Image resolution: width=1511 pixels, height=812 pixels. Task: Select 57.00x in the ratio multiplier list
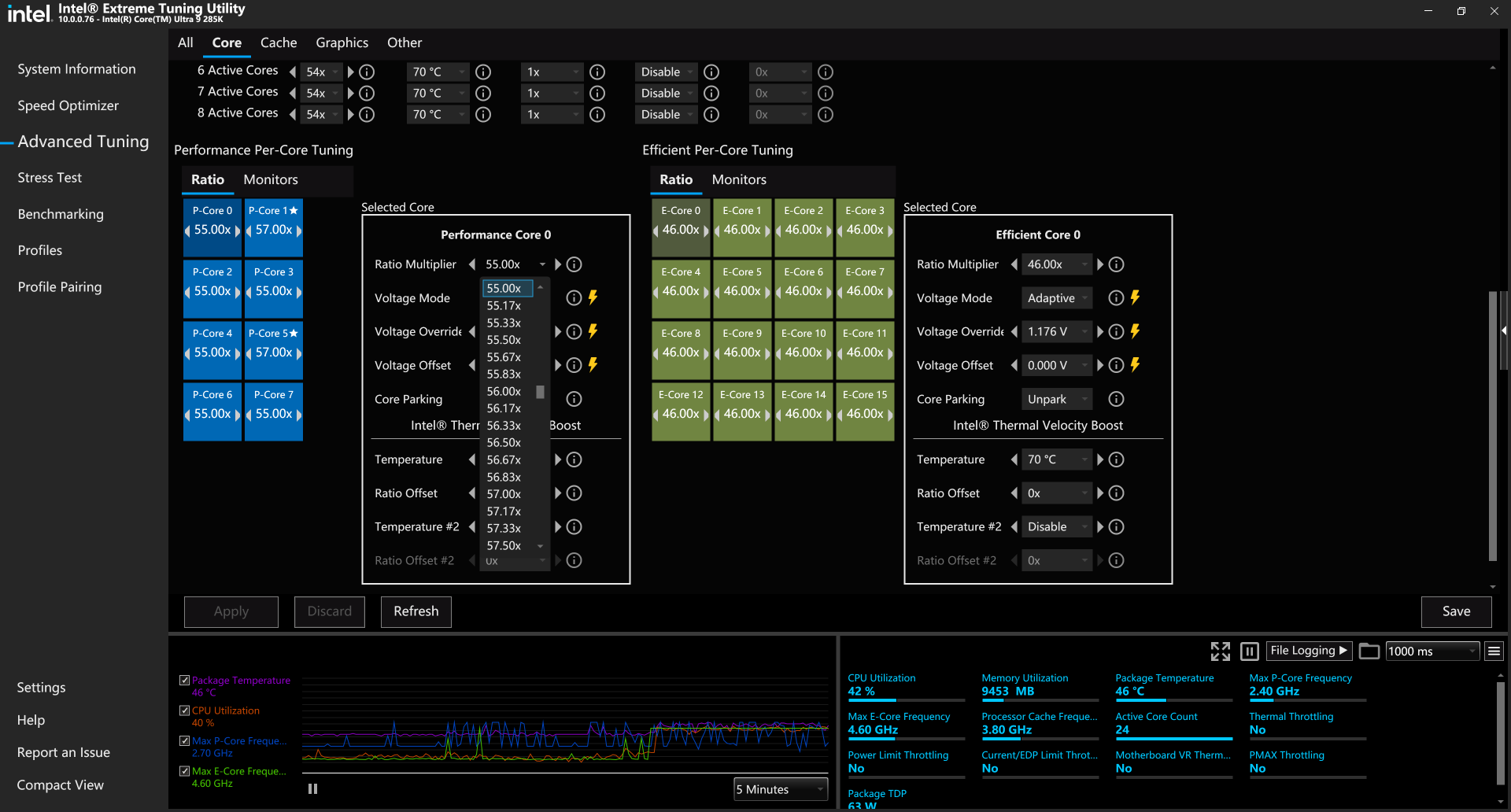pyautogui.click(x=504, y=494)
